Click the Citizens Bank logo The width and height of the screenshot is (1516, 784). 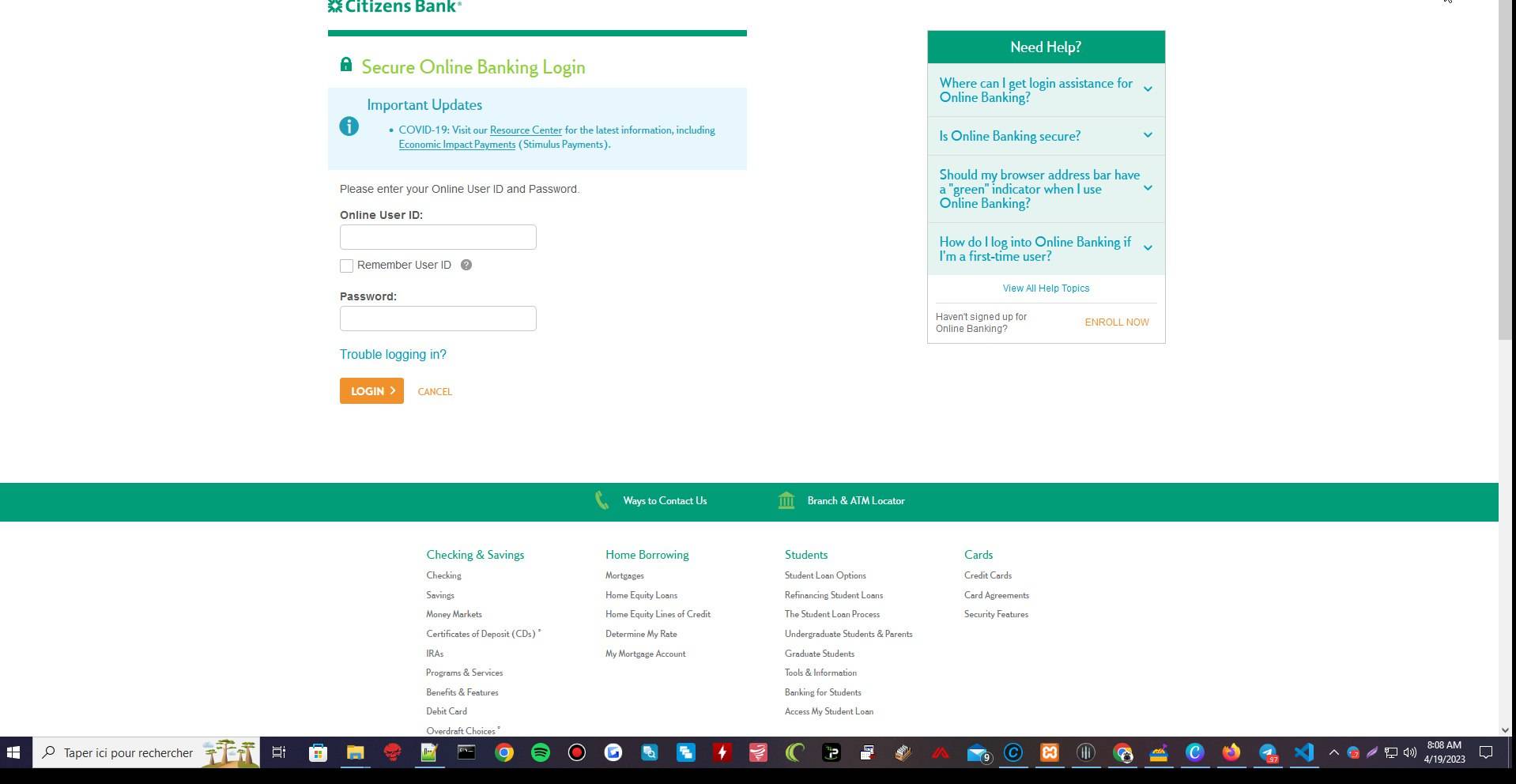point(394,6)
